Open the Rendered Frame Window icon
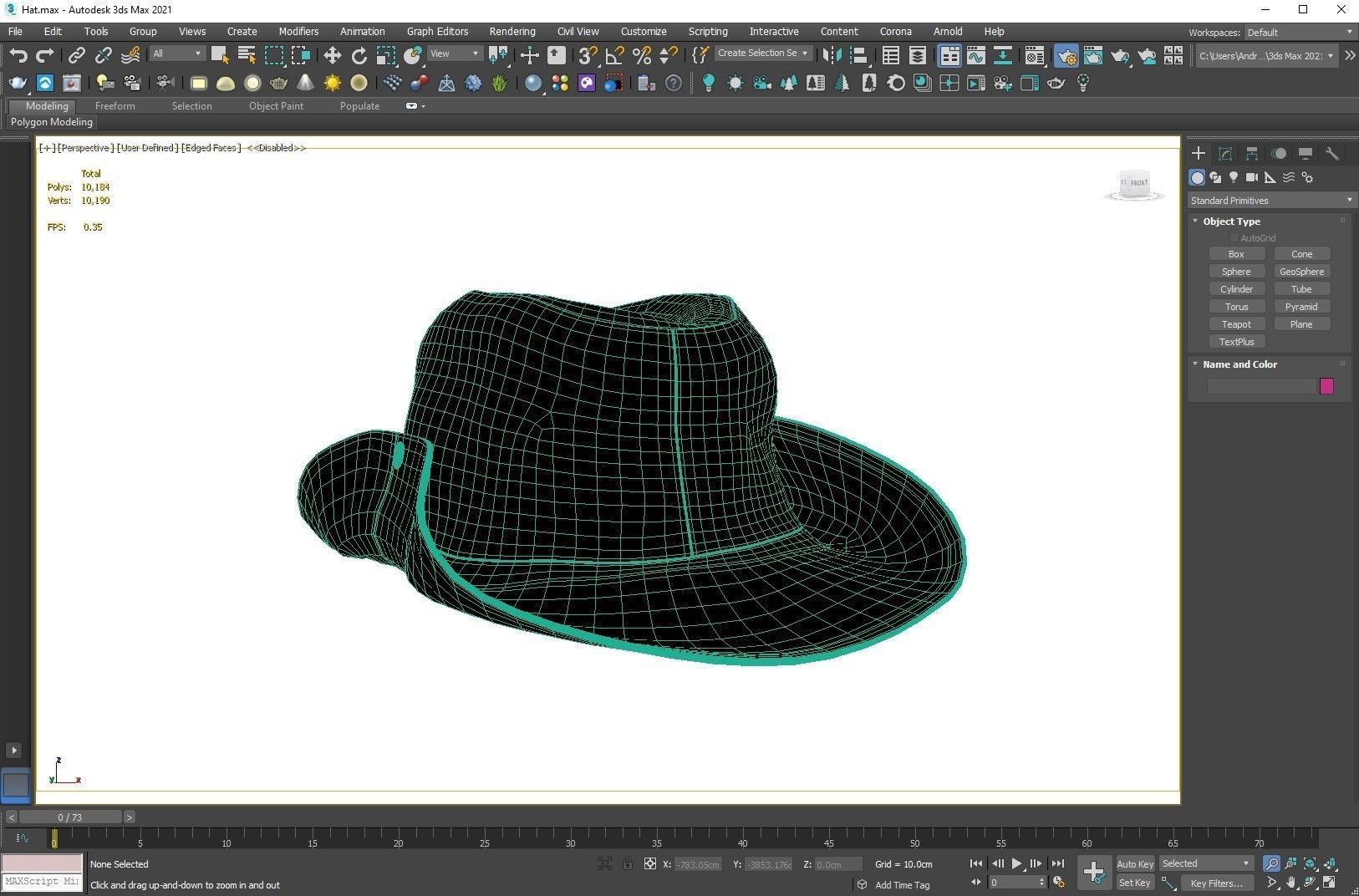Screen dimensions: 1359x896 1093,55
